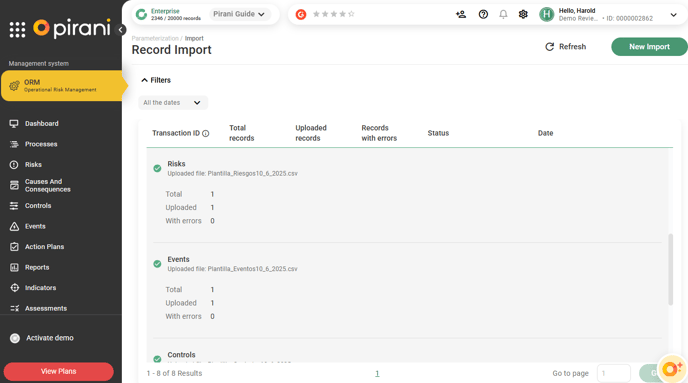This screenshot has width=688, height=383.
Task: Click the Enterprise records usage ring icon
Action: pyautogui.click(x=141, y=14)
